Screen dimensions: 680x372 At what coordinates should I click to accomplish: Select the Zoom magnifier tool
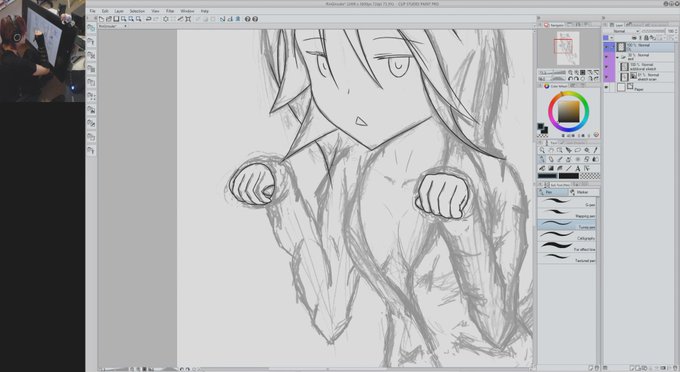coord(542,150)
